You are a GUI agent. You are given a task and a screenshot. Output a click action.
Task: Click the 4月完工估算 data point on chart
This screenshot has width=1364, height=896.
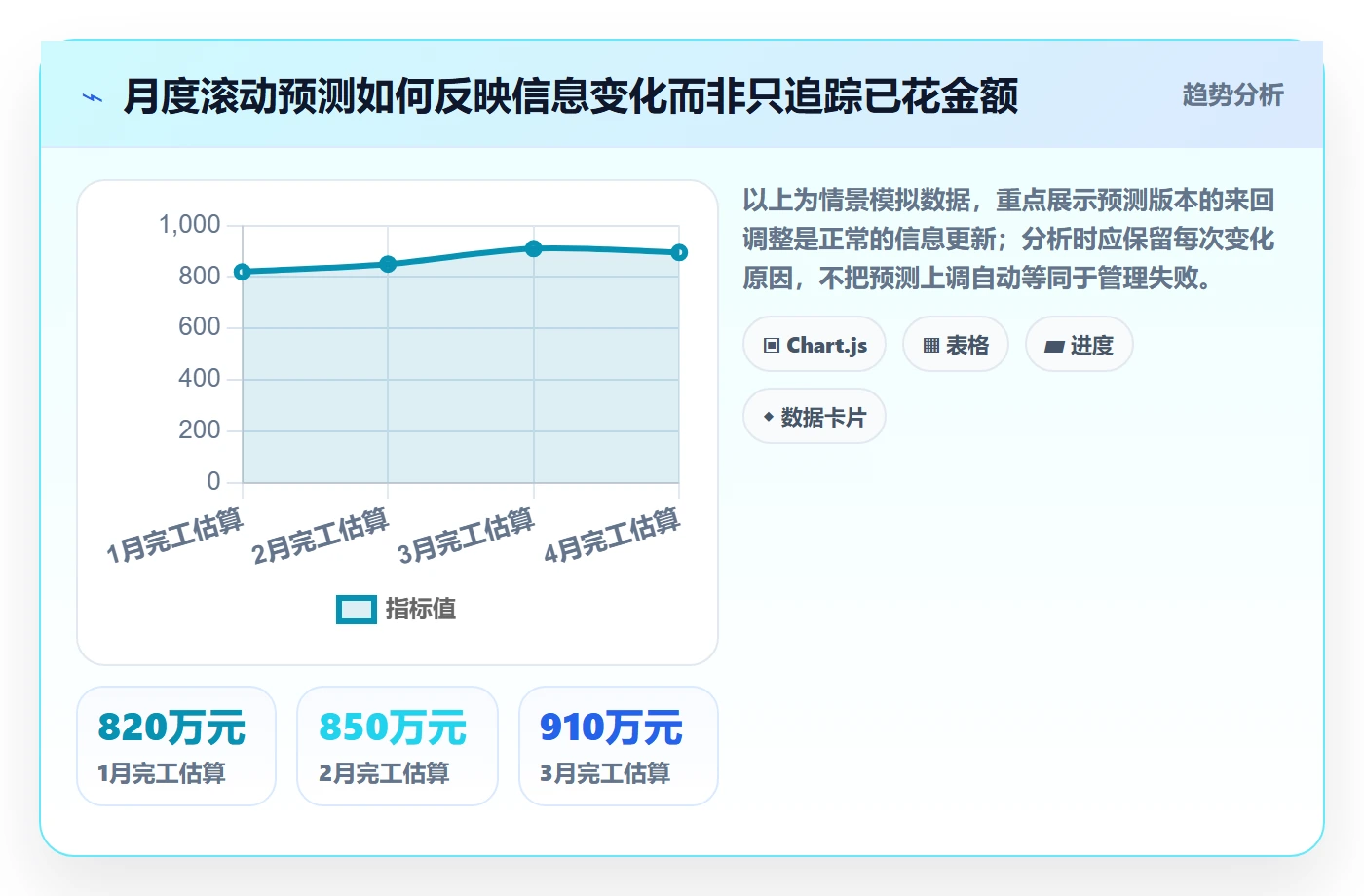(x=679, y=252)
